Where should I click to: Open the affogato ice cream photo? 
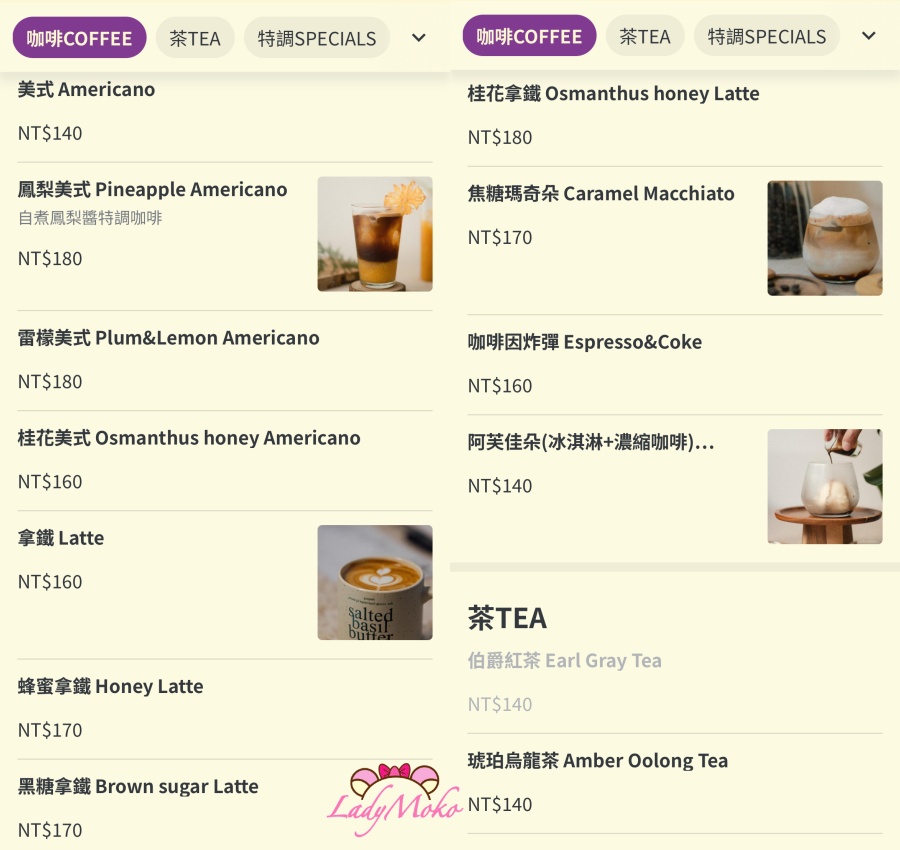point(825,486)
